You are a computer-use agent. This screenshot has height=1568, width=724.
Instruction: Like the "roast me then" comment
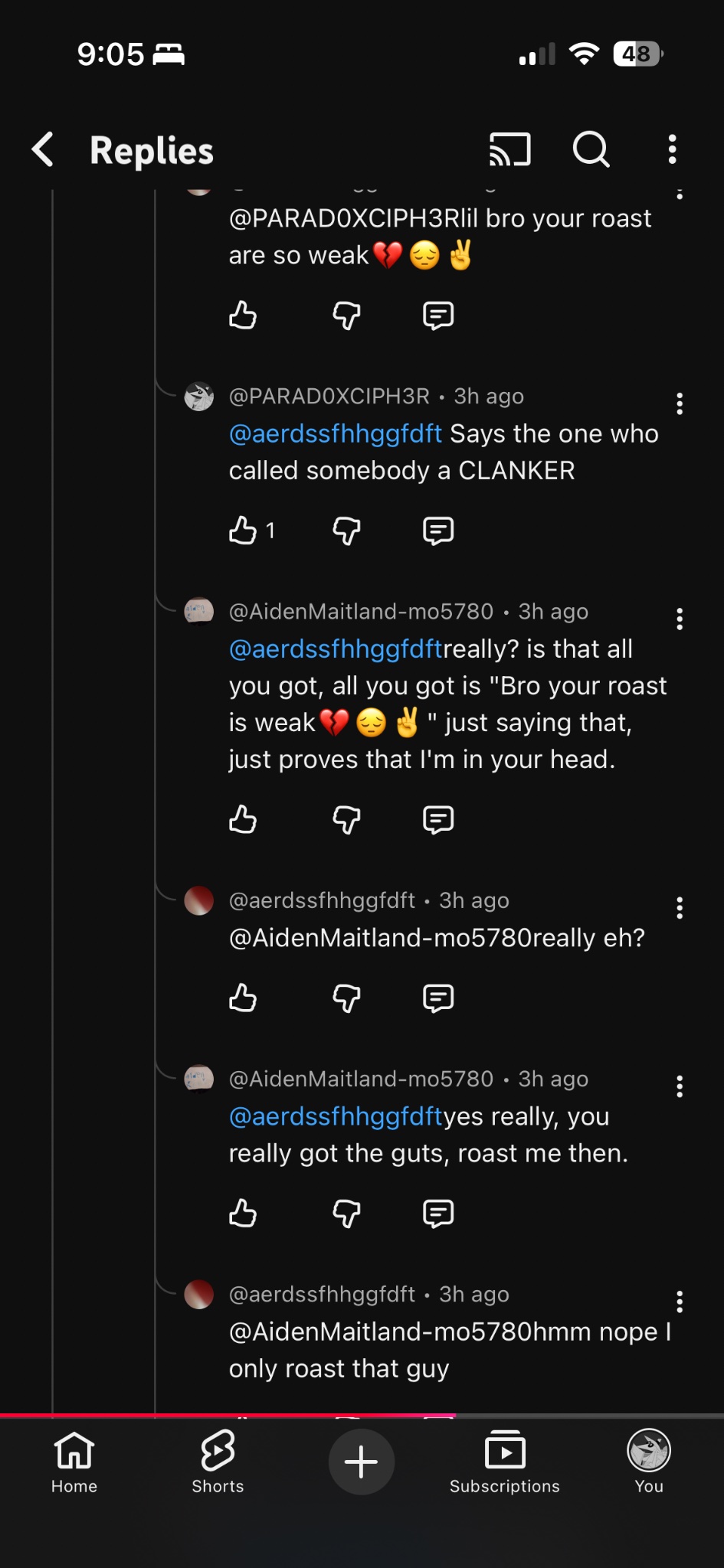(243, 1213)
